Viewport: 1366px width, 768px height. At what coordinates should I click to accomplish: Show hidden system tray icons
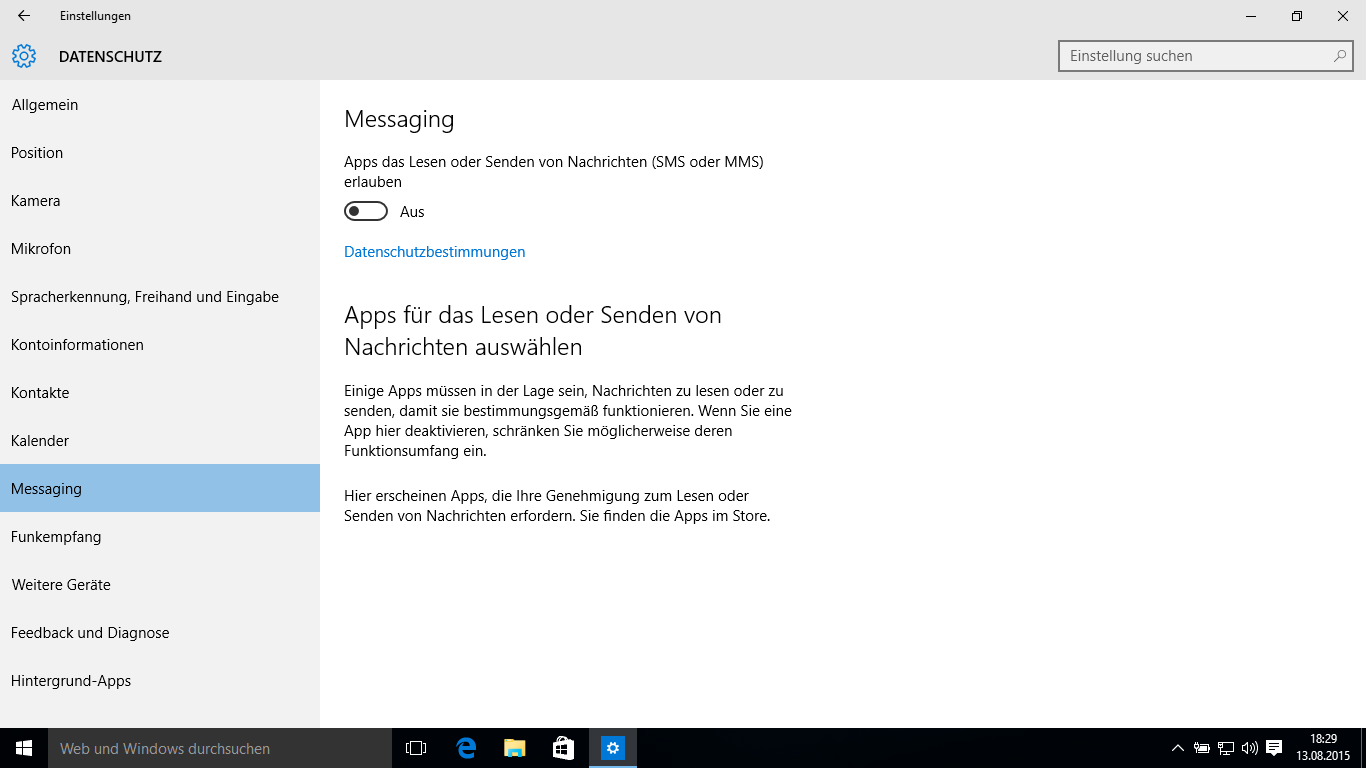click(1178, 748)
